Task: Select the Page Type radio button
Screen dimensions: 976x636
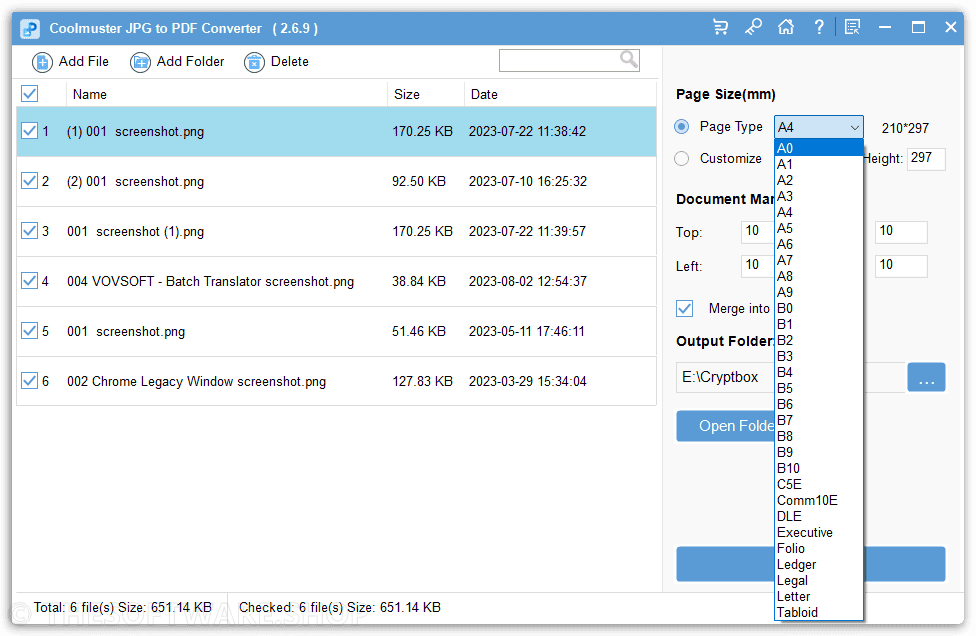Action: coord(682,127)
